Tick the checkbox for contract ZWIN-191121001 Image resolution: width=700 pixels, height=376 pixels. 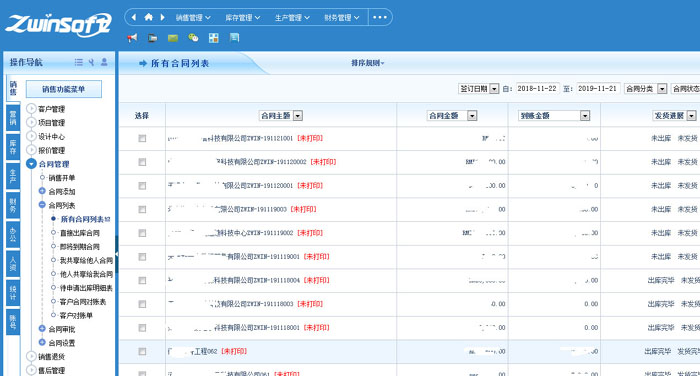pyautogui.click(x=142, y=138)
